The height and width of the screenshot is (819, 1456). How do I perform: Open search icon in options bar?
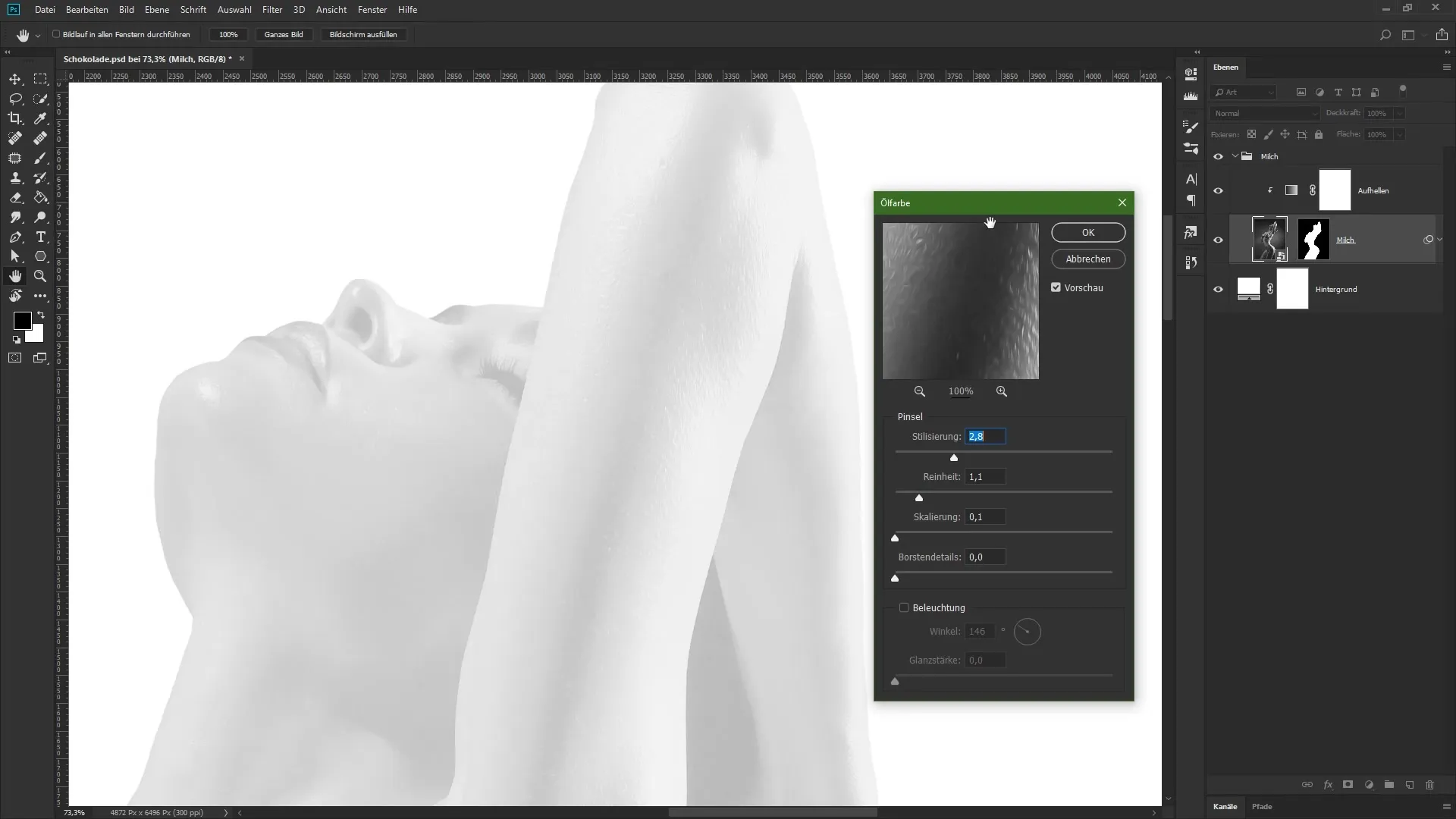pyautogui.click(x=1385, y=35)
